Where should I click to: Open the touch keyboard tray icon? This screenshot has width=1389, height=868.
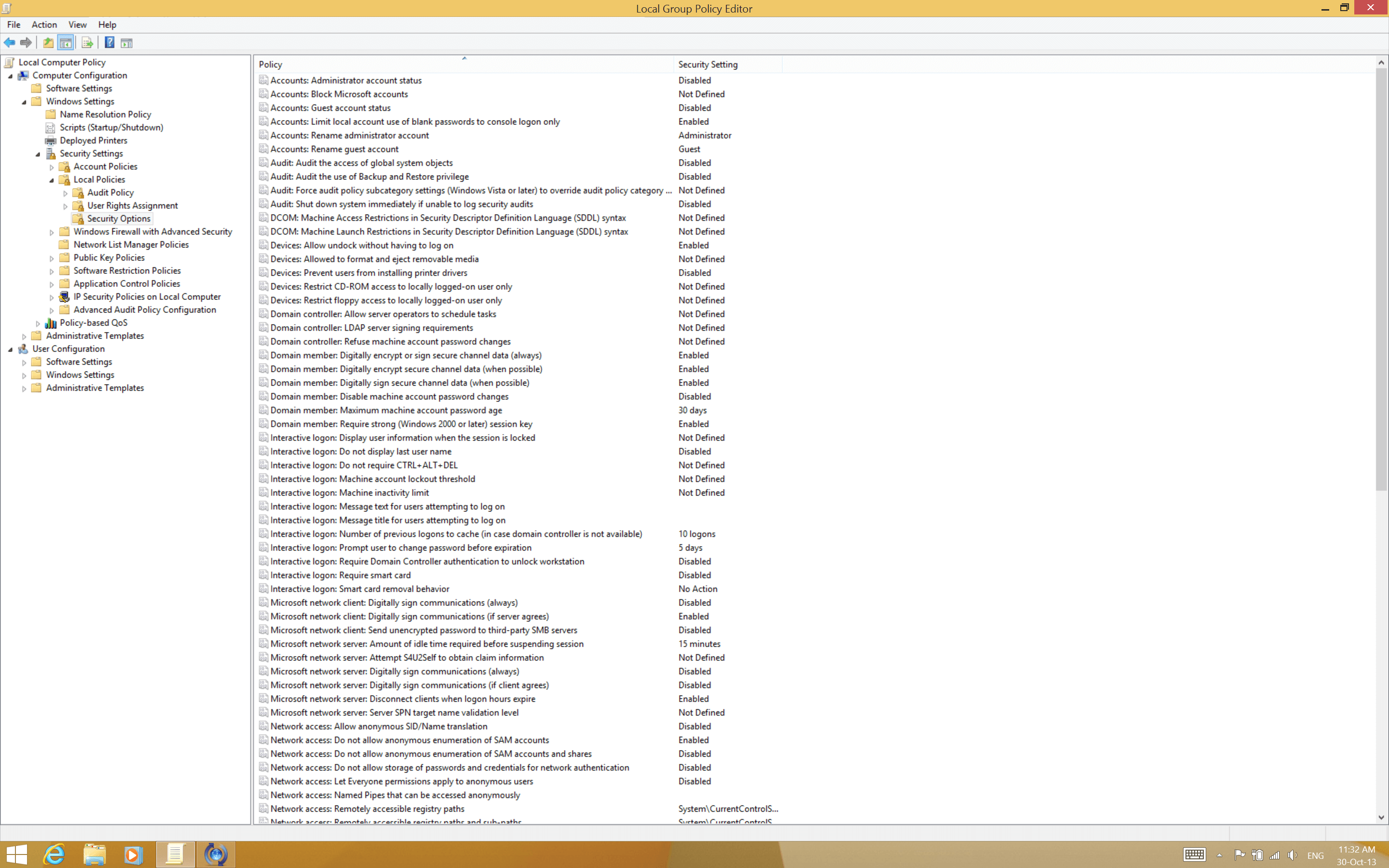[x=1194, y=855]
